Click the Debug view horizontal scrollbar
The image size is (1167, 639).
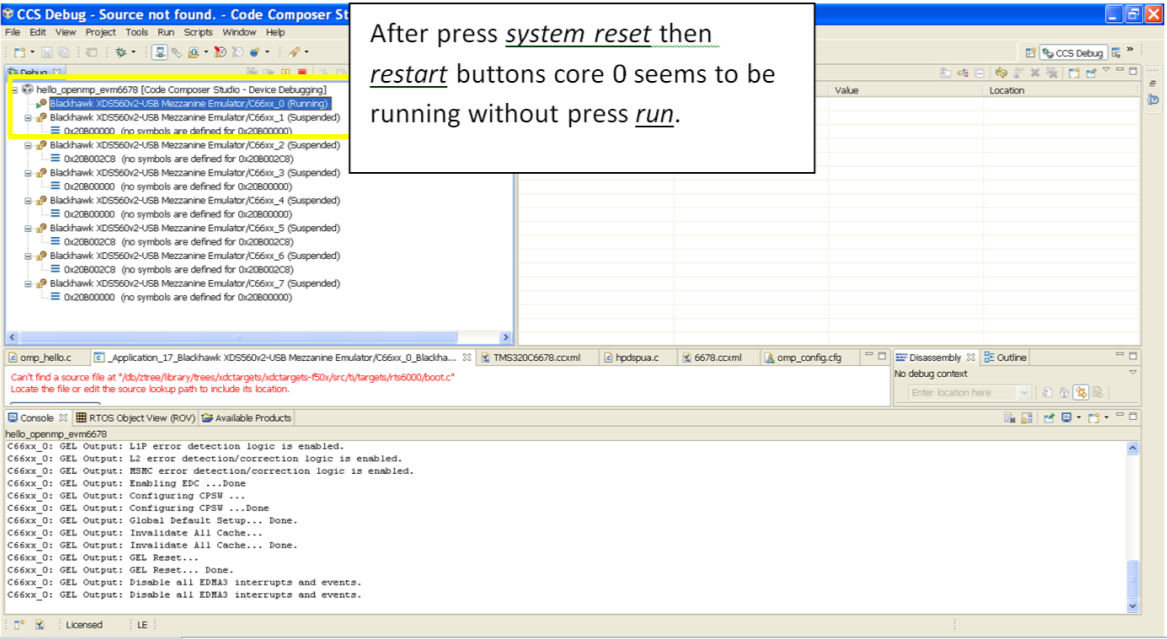[239, 337]
